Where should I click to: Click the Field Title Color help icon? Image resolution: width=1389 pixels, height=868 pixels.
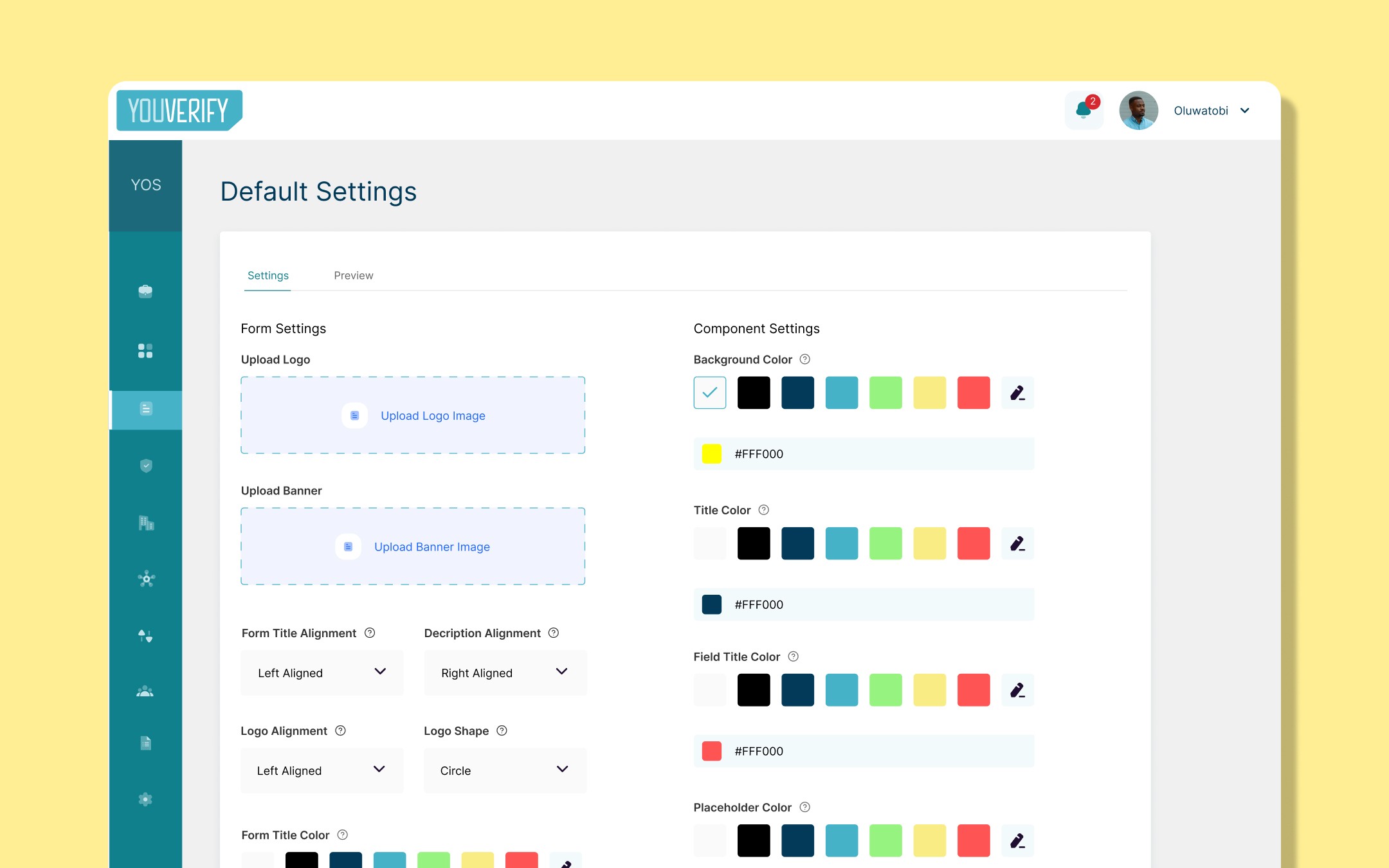click(793, 656)
